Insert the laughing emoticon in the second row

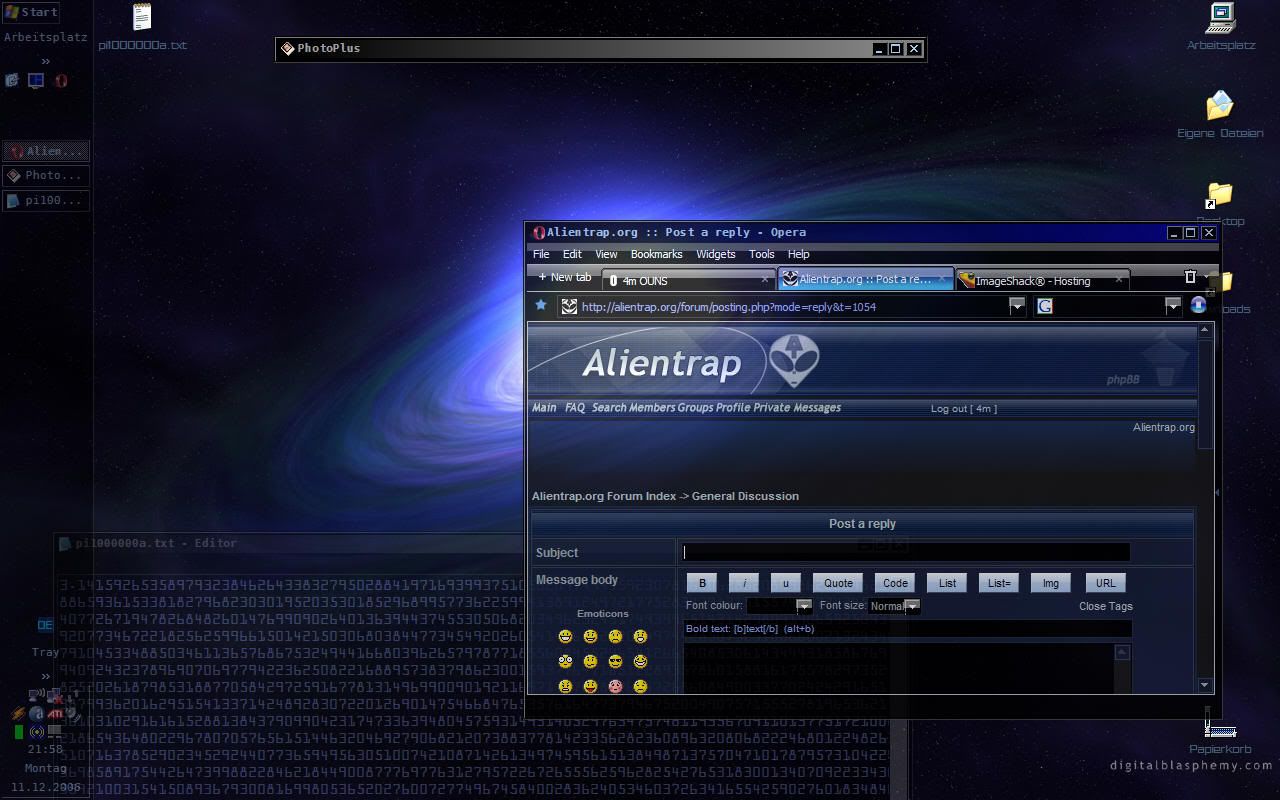641,662
